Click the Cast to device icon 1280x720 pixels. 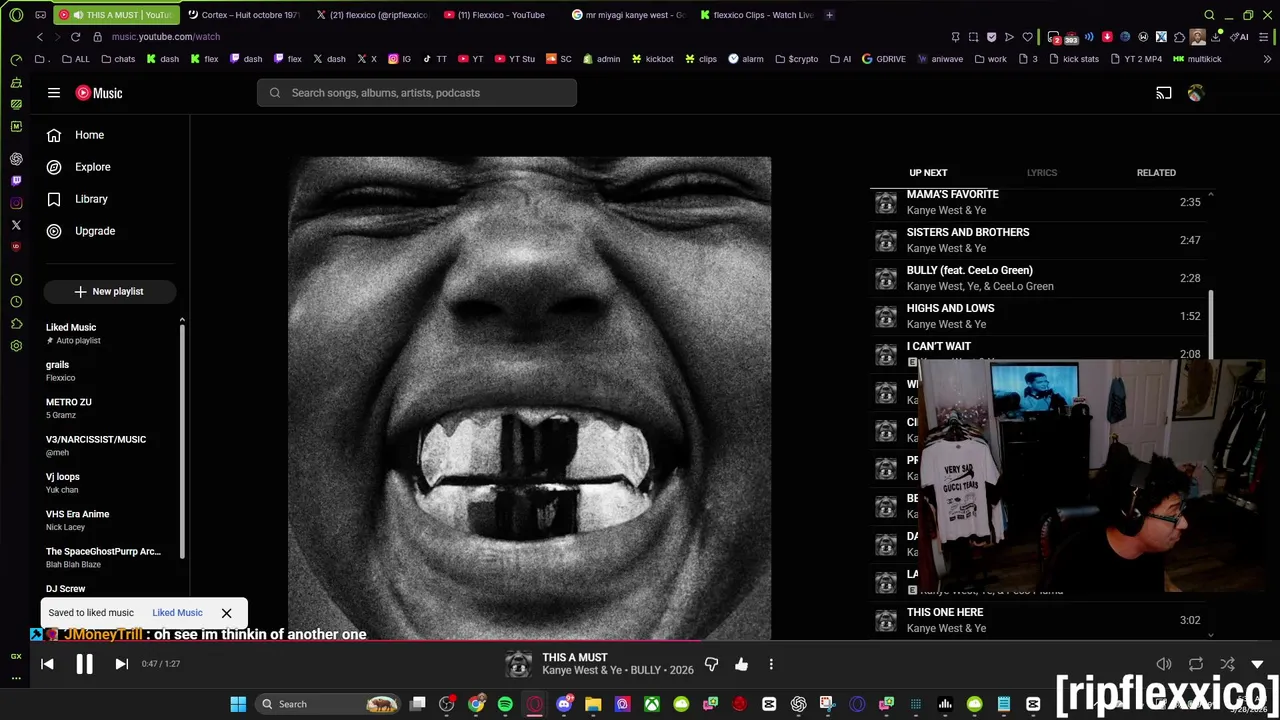[x=1164, y=93]
